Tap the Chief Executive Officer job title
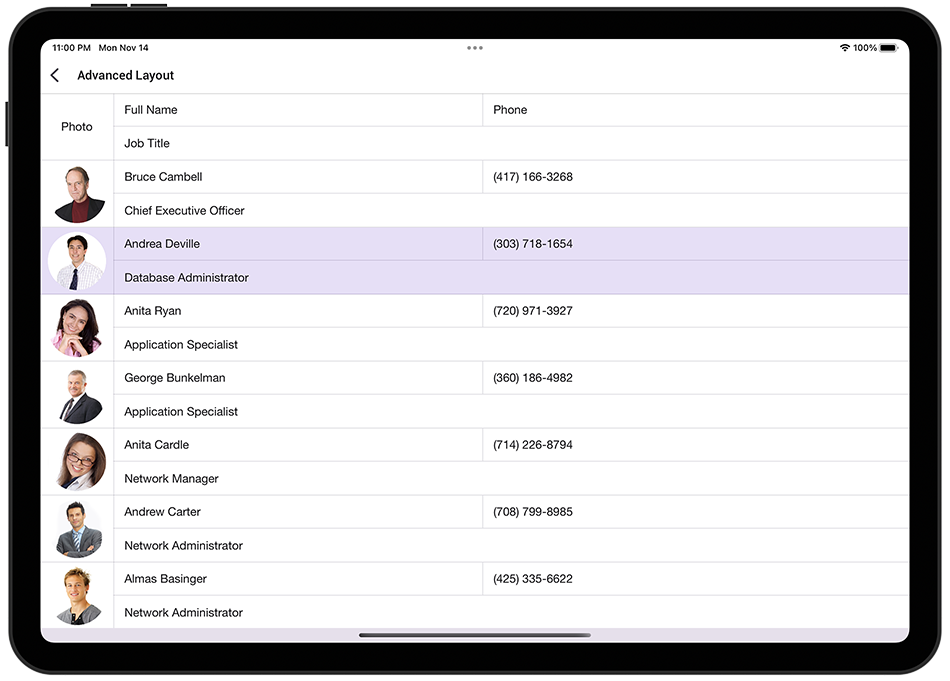 pos(184,210)
